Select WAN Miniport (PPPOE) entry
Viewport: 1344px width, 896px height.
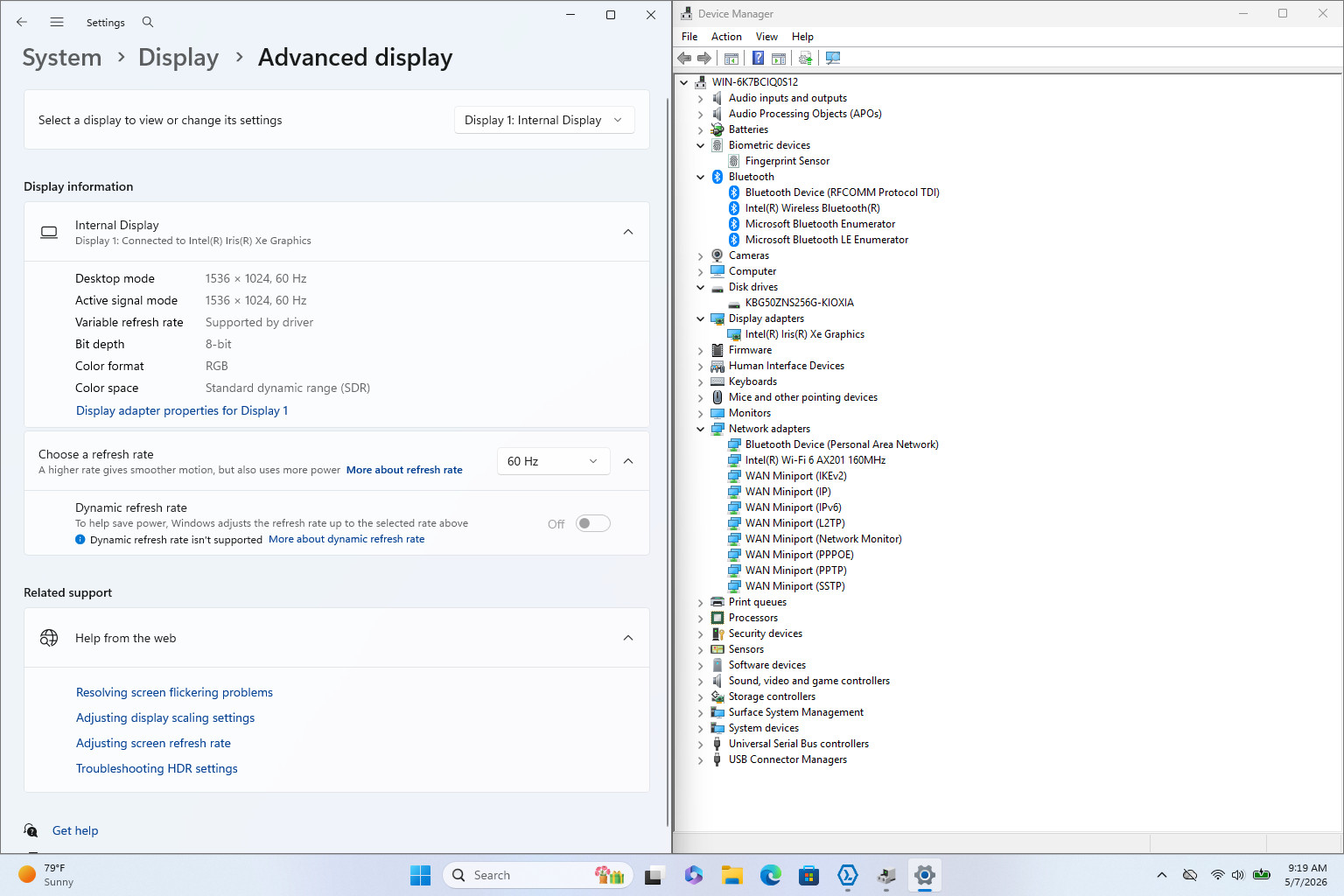(800, 555)
